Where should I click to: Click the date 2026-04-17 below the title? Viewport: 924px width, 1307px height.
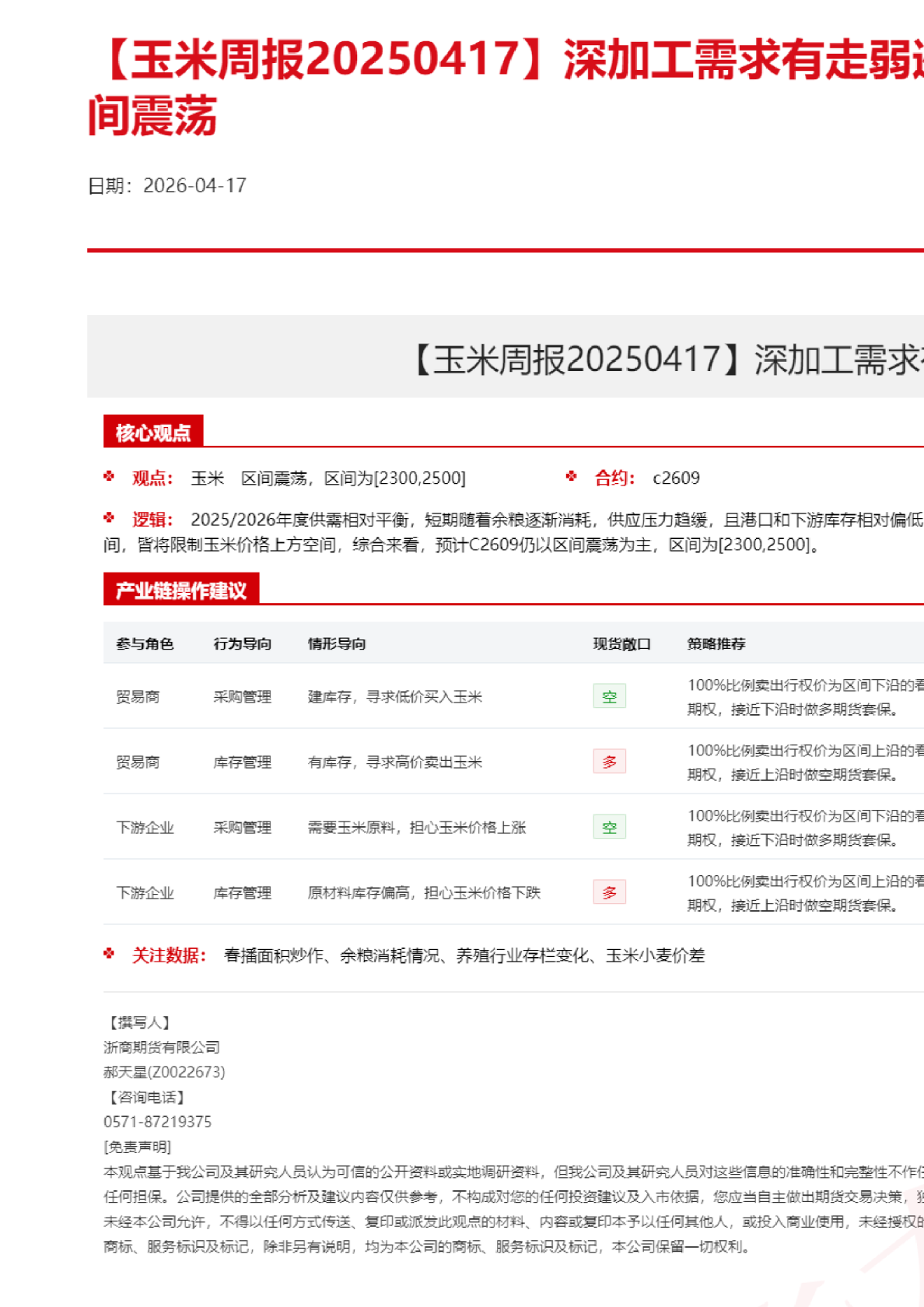[x=194, y=185]
